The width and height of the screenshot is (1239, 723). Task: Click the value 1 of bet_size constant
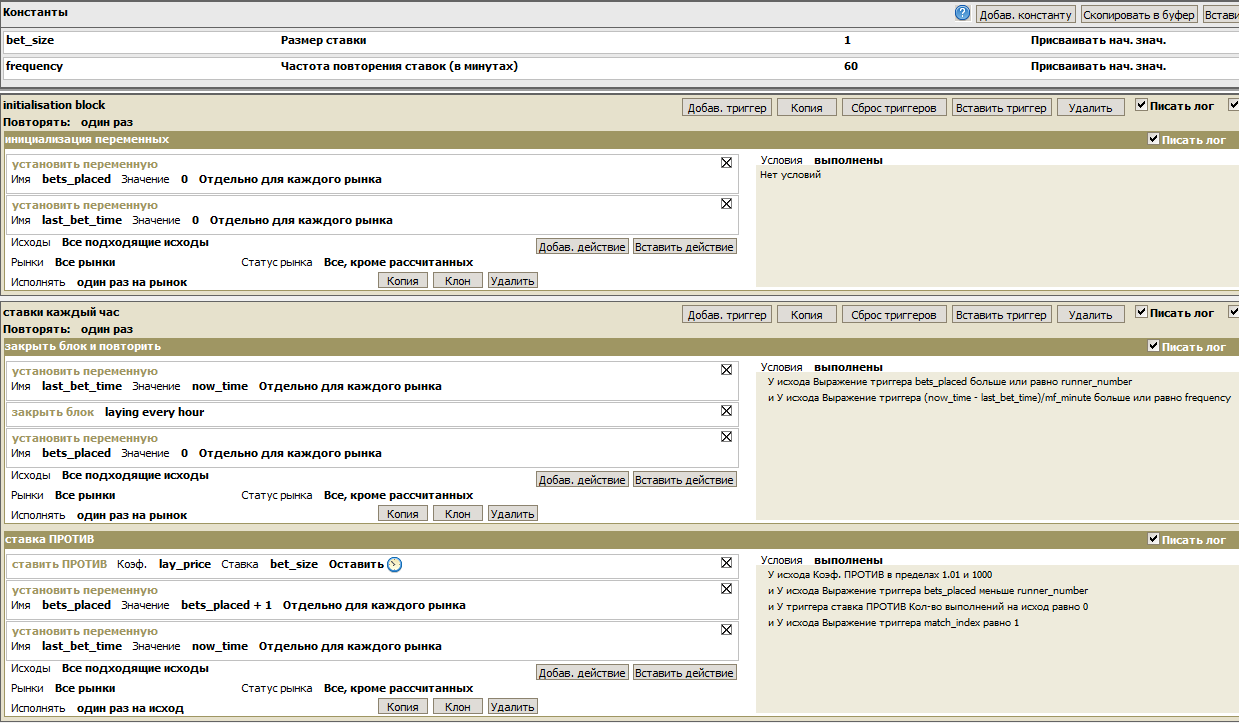click(x=847, y=40)
